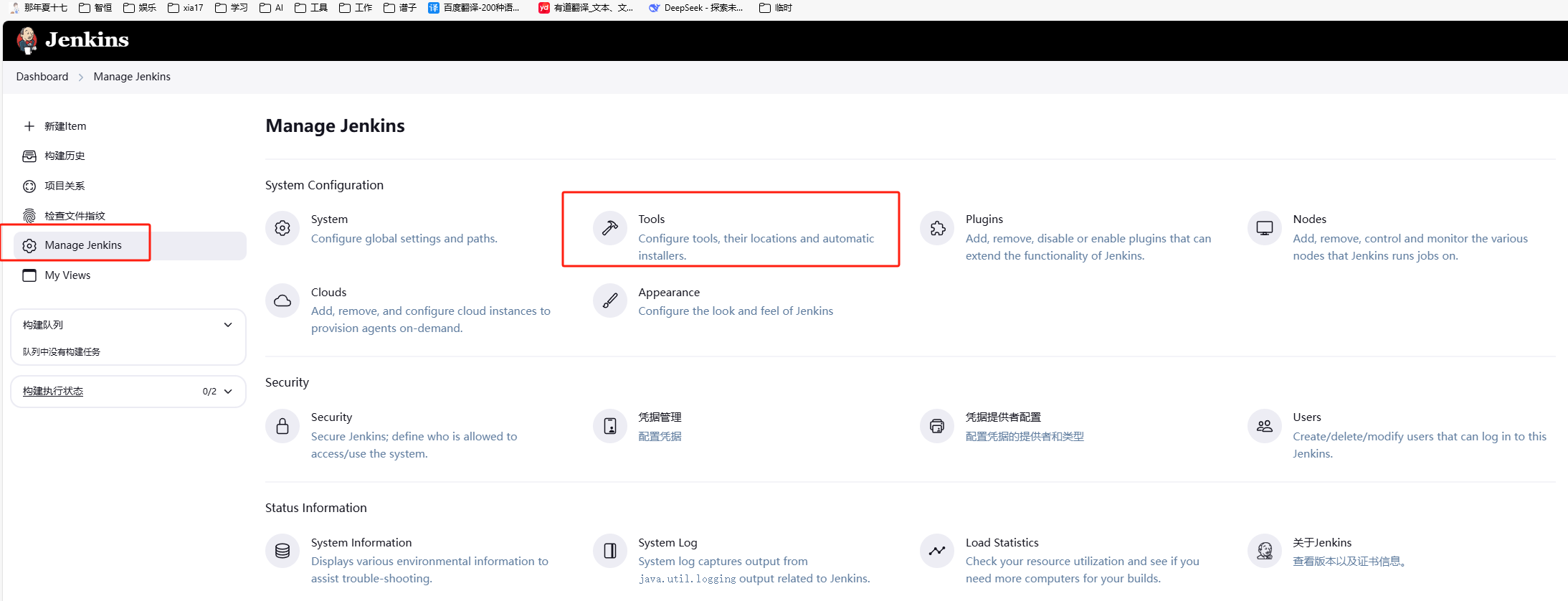
Task: Click the Load Statistics chart icon
Action: pos(937,551)
